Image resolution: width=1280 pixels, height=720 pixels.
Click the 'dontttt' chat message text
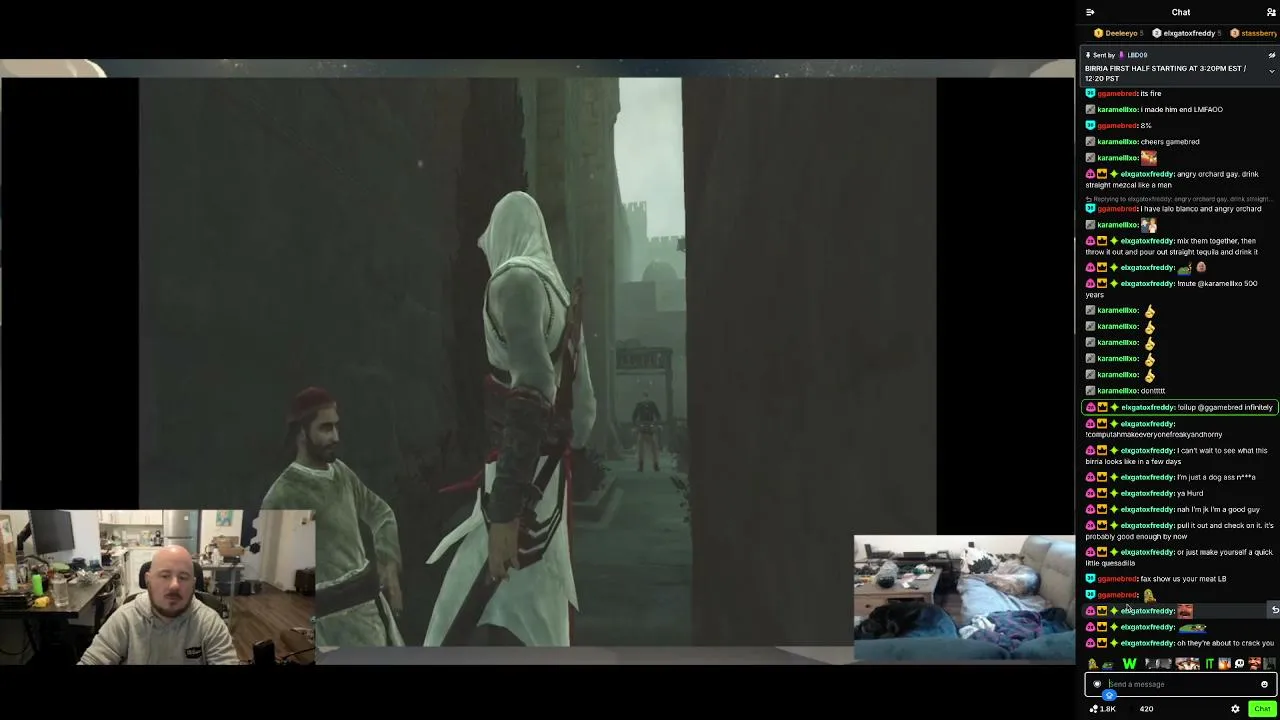[1153, 391]
